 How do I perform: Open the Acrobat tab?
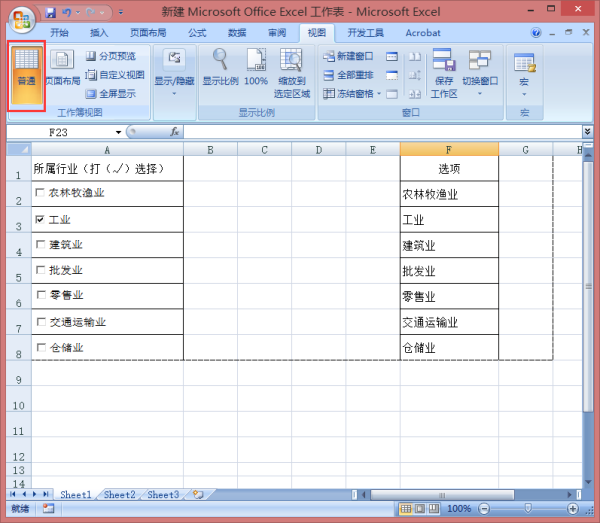(x=423, y=33)
